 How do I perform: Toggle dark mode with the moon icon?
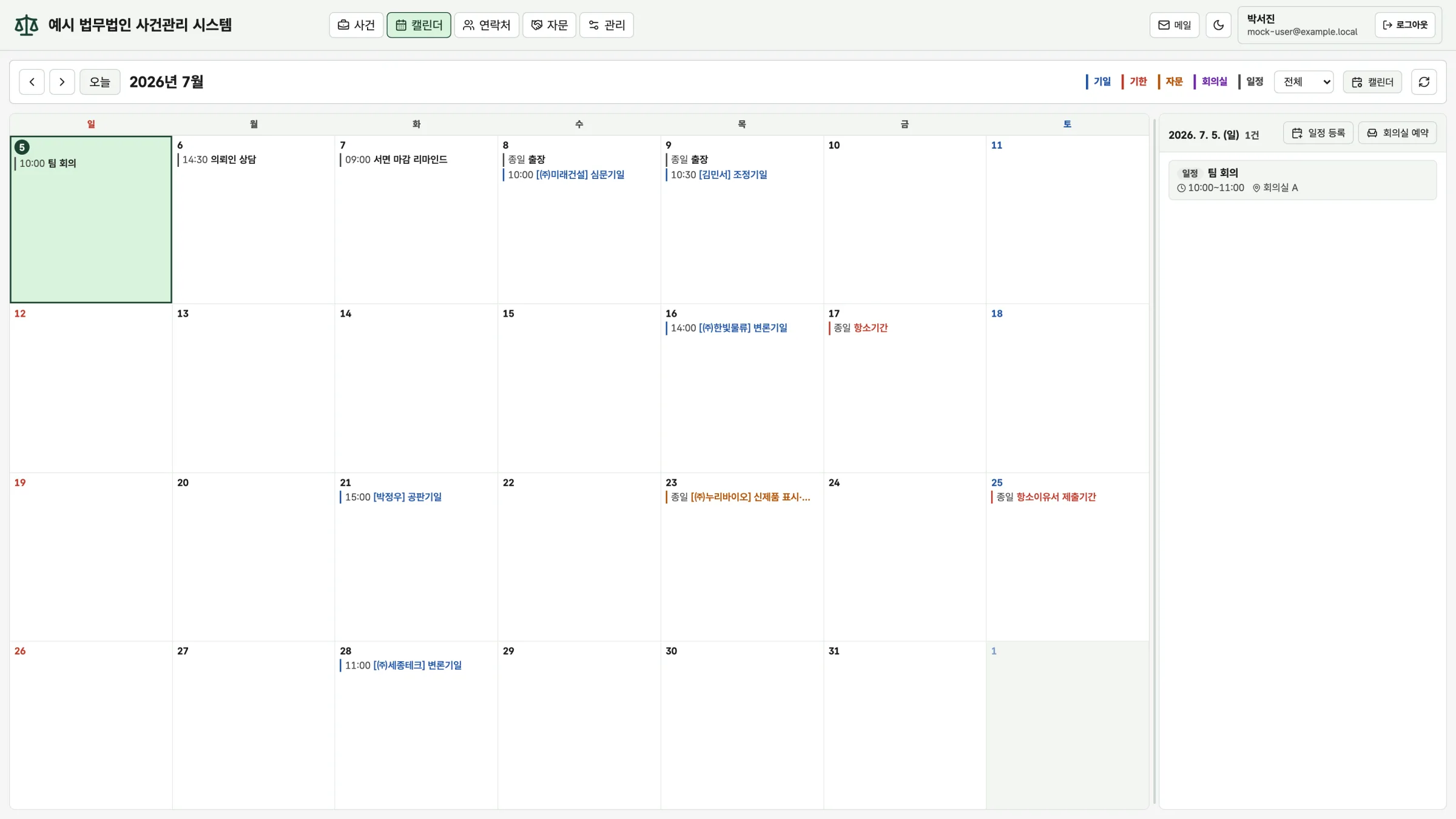pos(1218,25)
